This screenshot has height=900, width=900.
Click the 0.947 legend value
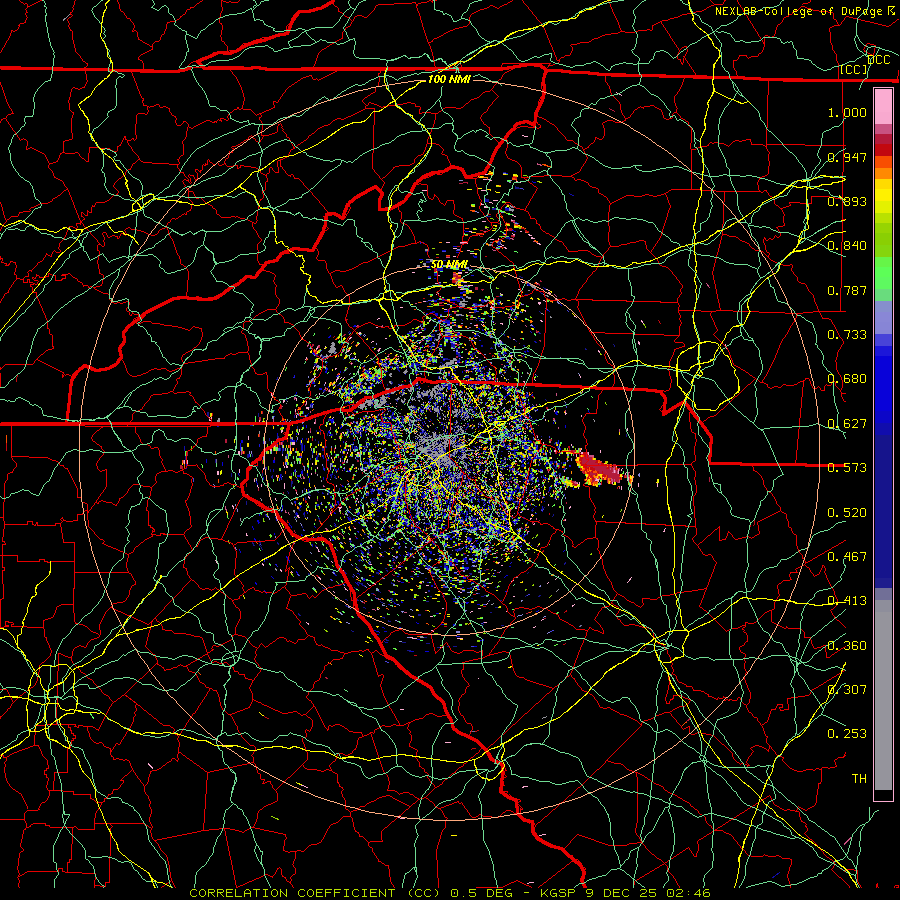pyautogui.click(x=847, y=157)
